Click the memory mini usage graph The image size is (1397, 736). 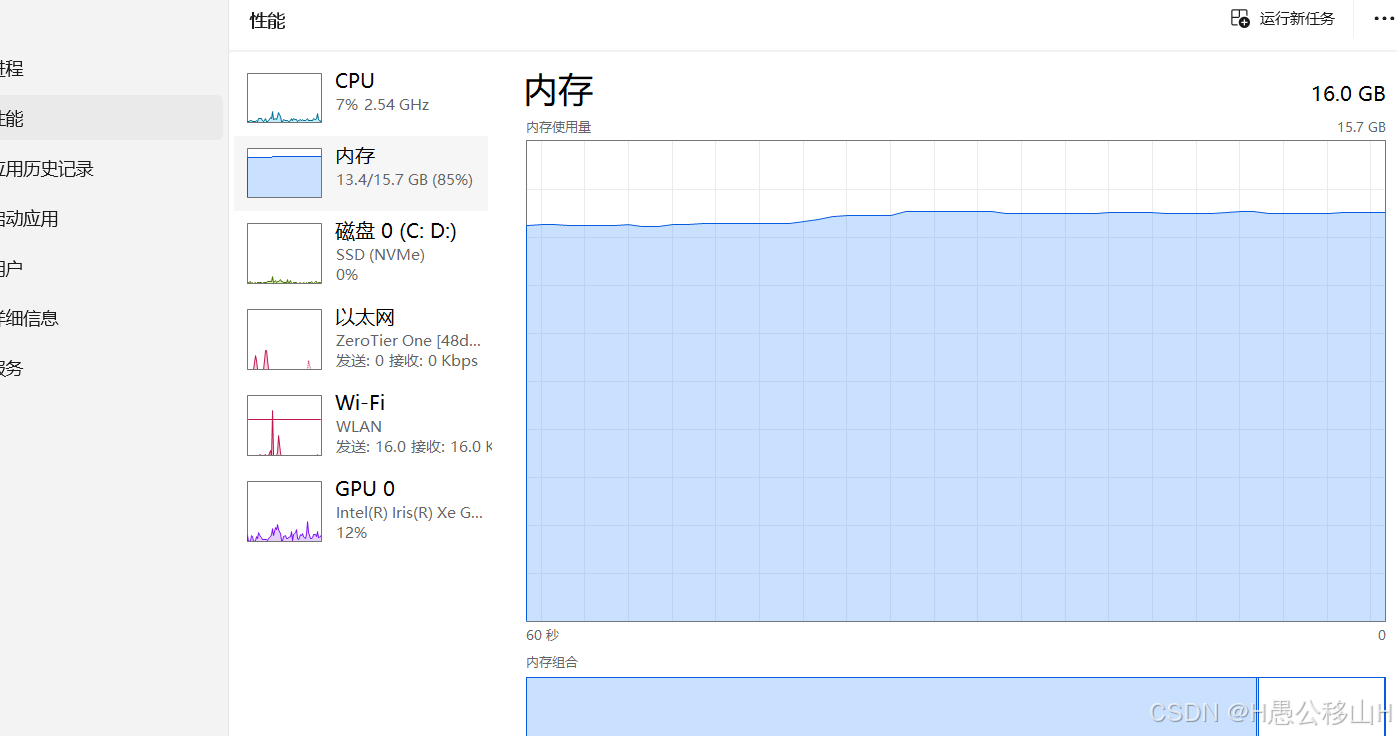pos(285,173)
